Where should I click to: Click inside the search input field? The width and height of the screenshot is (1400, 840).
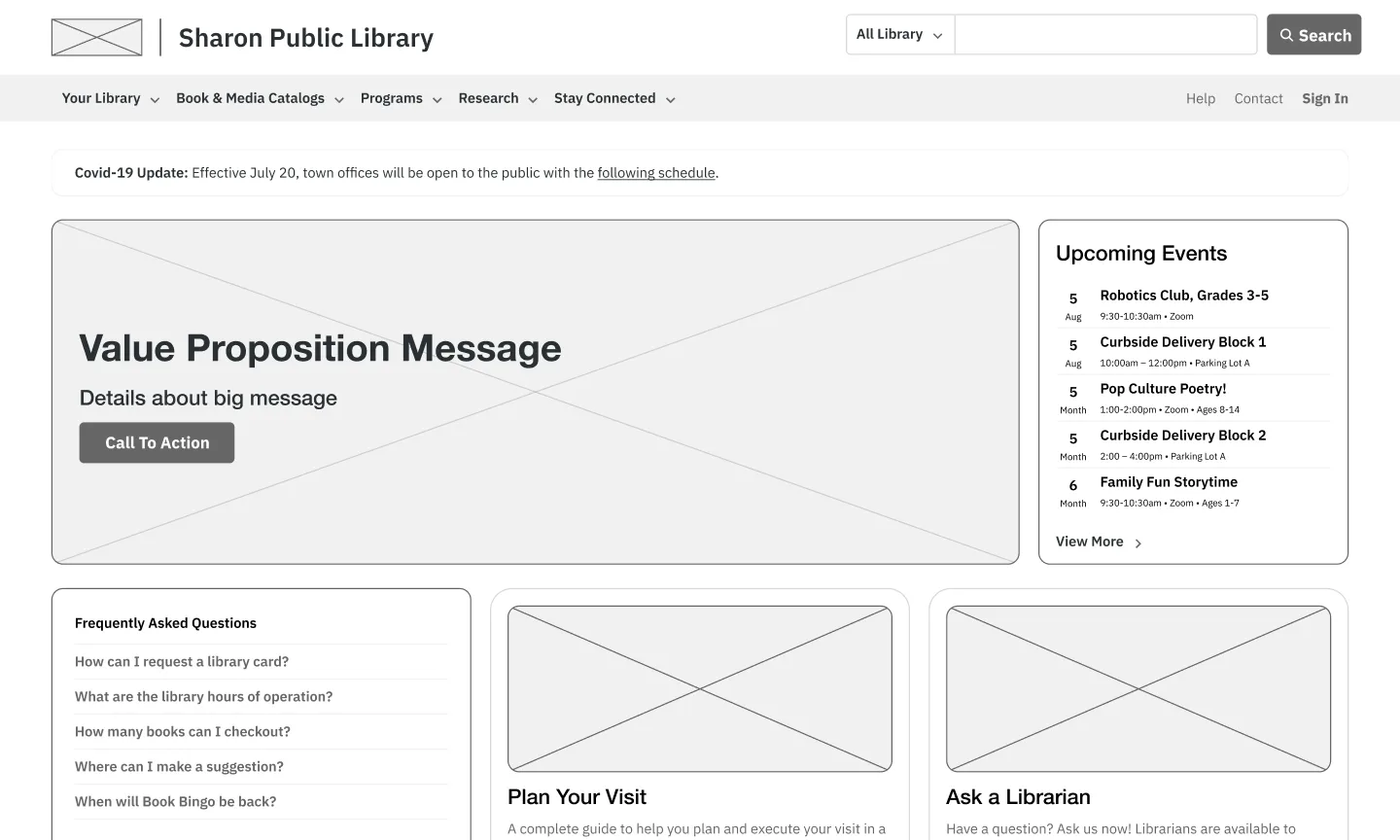click(x=1105, y=34)
